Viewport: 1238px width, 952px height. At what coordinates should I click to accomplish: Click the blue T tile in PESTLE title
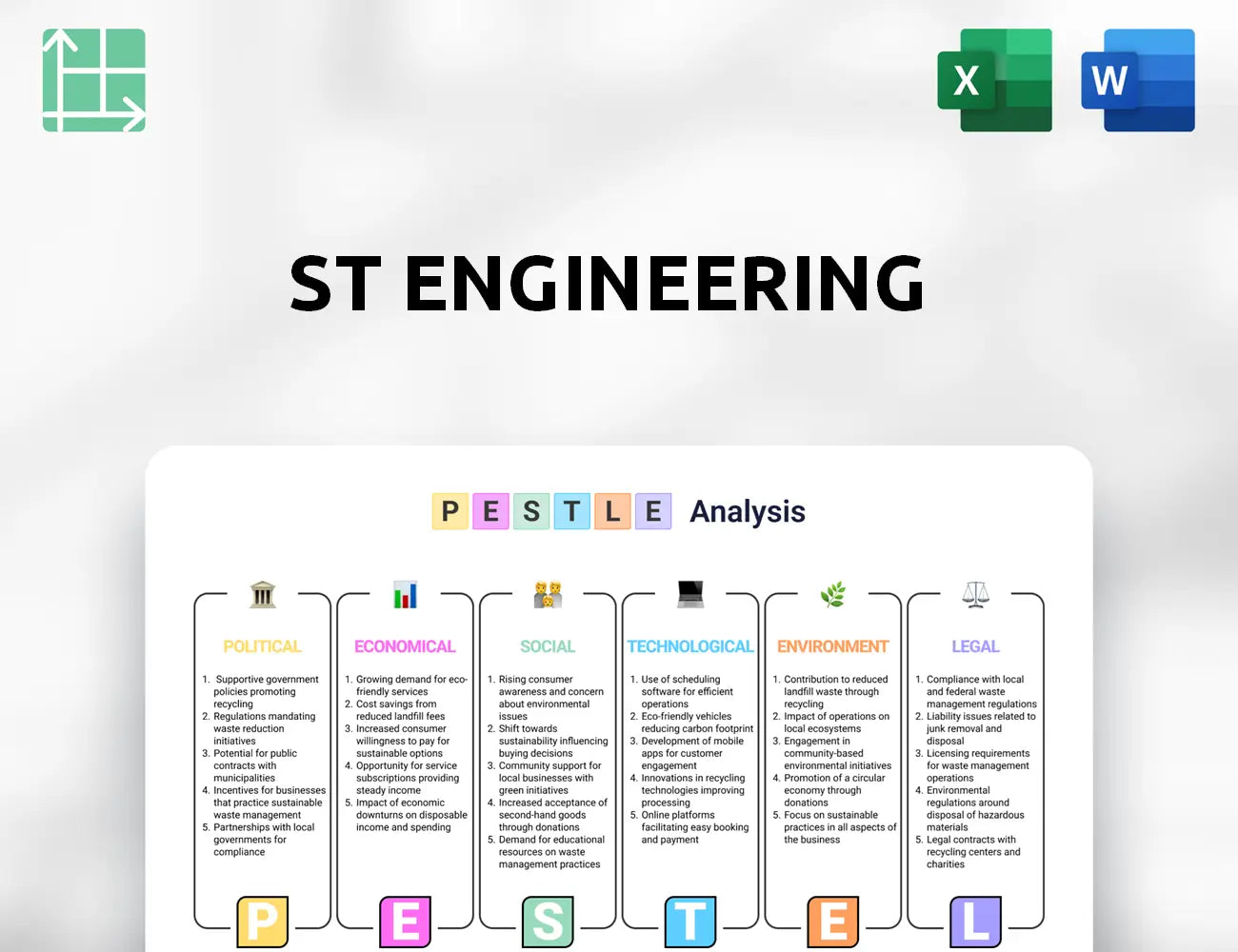coord(572,511)
